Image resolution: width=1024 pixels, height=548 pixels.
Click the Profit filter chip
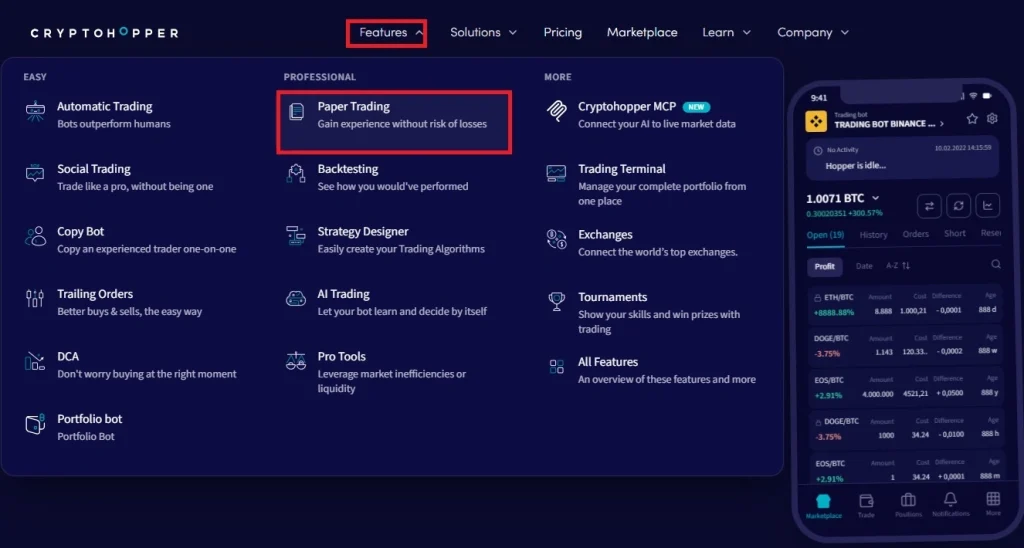(824, 266)
